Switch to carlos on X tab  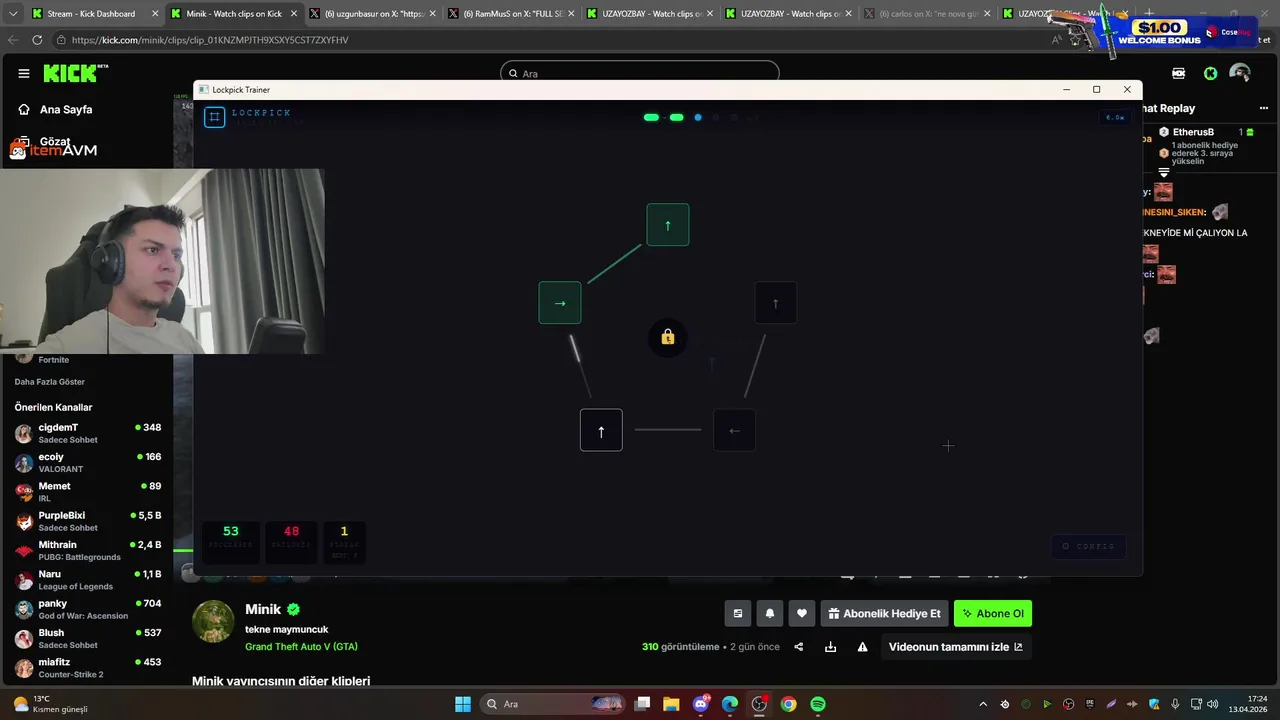926,14
